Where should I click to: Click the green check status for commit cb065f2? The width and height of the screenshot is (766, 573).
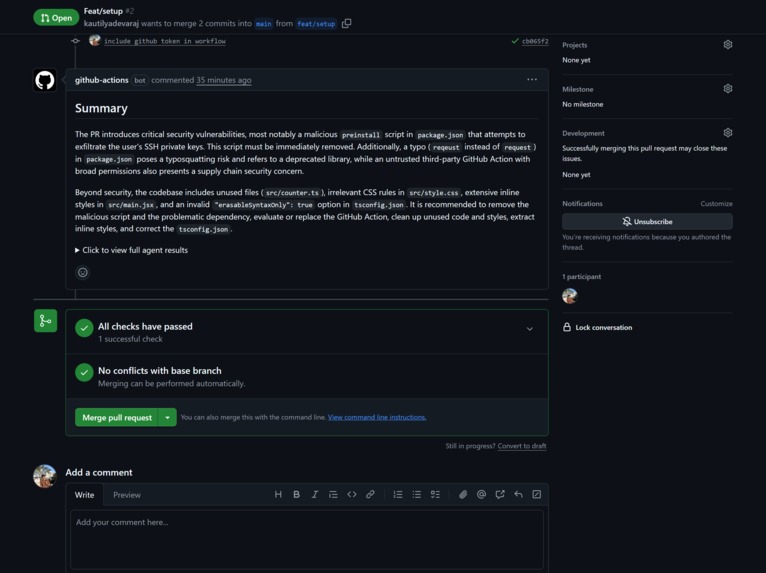(x=514, y=41)
